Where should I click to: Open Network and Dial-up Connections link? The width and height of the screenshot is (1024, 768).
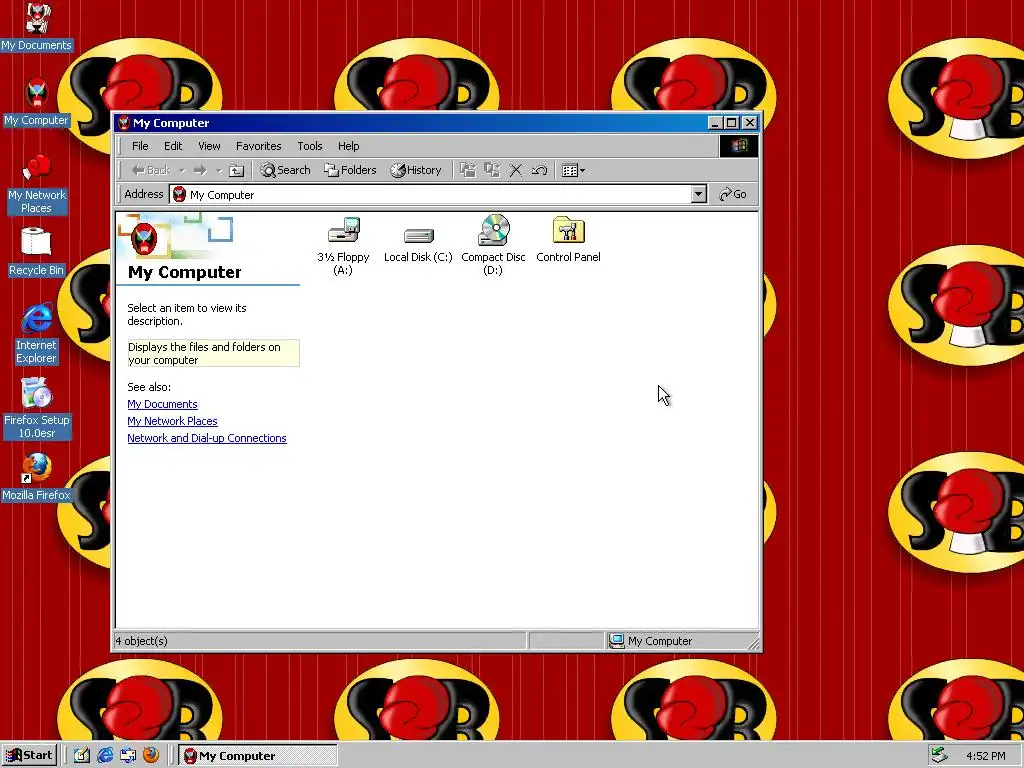click(207, 438)
